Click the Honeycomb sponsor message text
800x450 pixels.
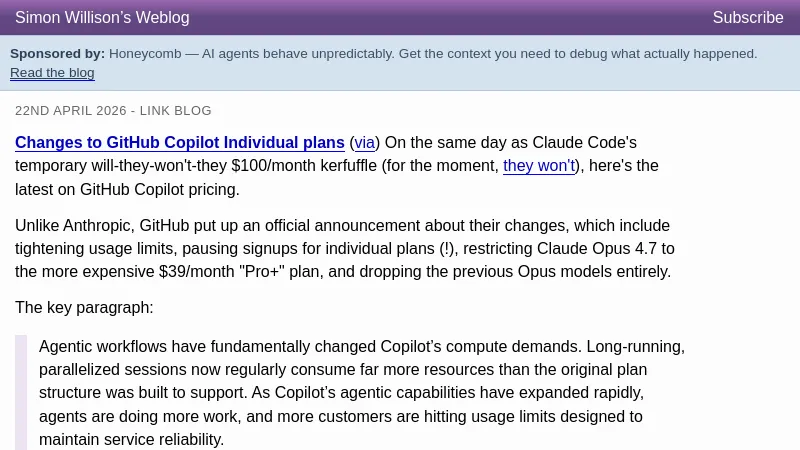(x=432, y=54)
